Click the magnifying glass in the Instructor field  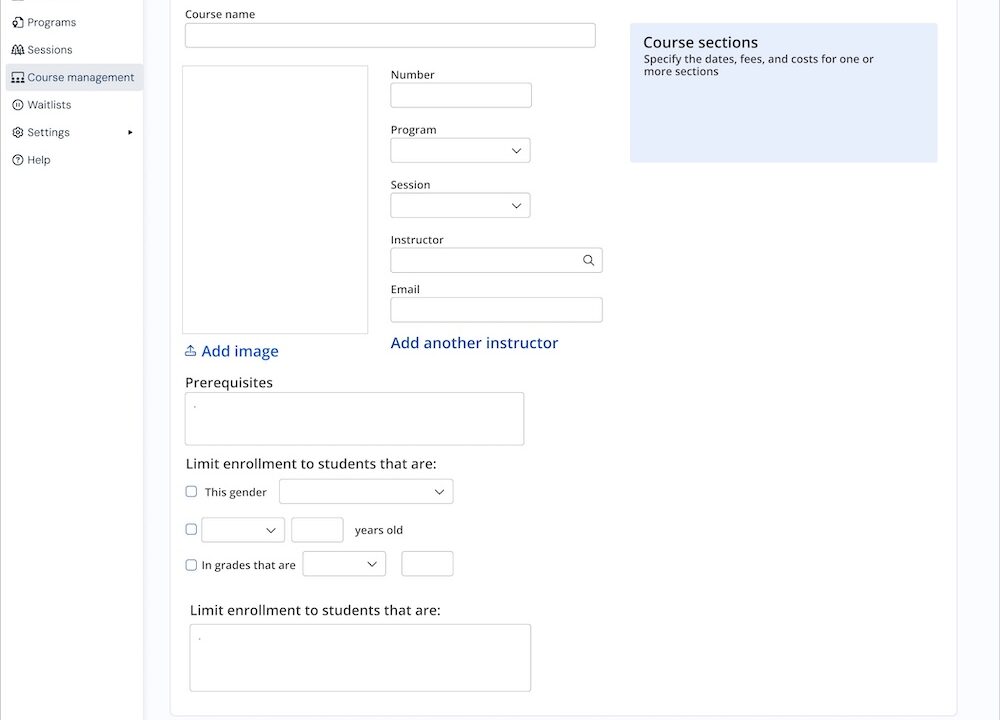point(588,259)
